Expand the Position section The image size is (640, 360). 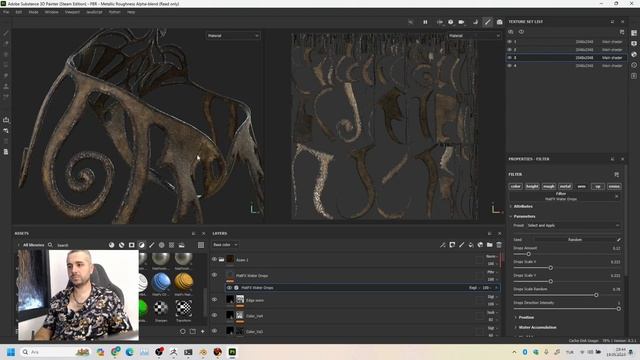pos(526,317)
